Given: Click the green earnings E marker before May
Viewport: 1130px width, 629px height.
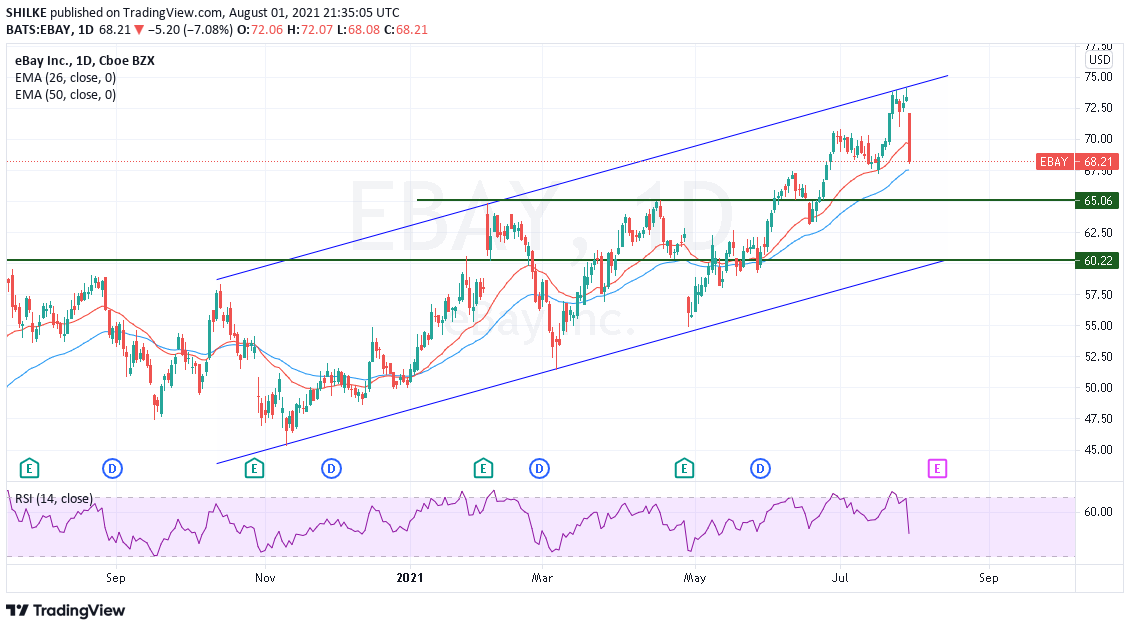Looking at the screenshot, I should click(x=684, y=469).
